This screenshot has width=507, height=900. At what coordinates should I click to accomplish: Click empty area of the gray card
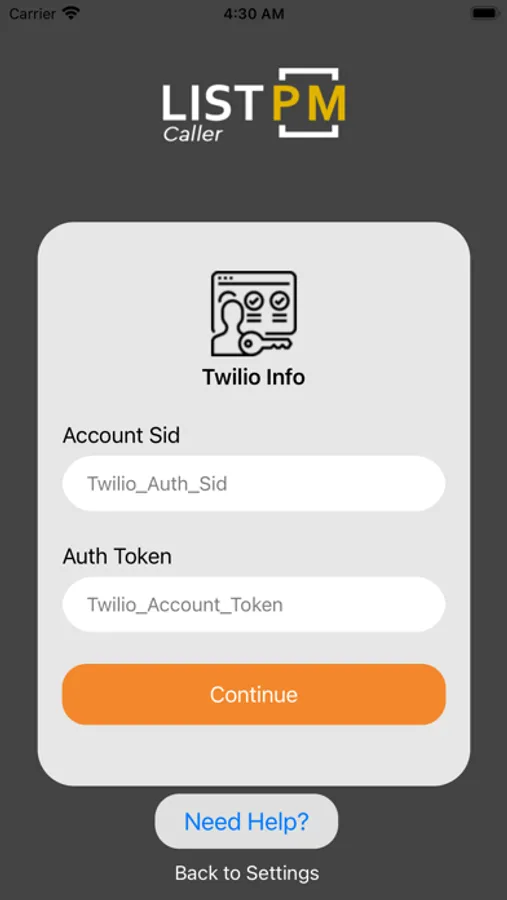coord(253,755)
